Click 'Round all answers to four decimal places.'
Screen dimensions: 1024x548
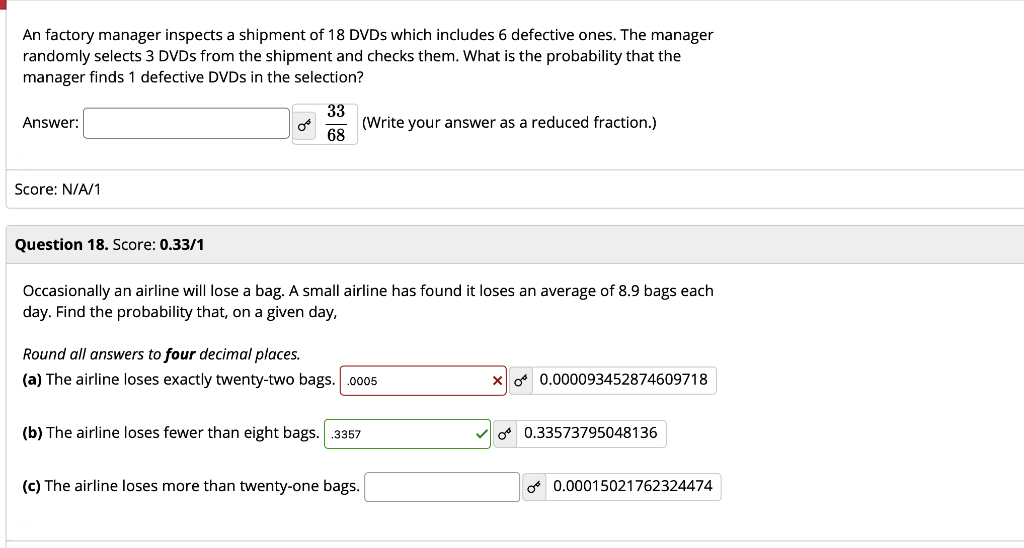point(161,354)
